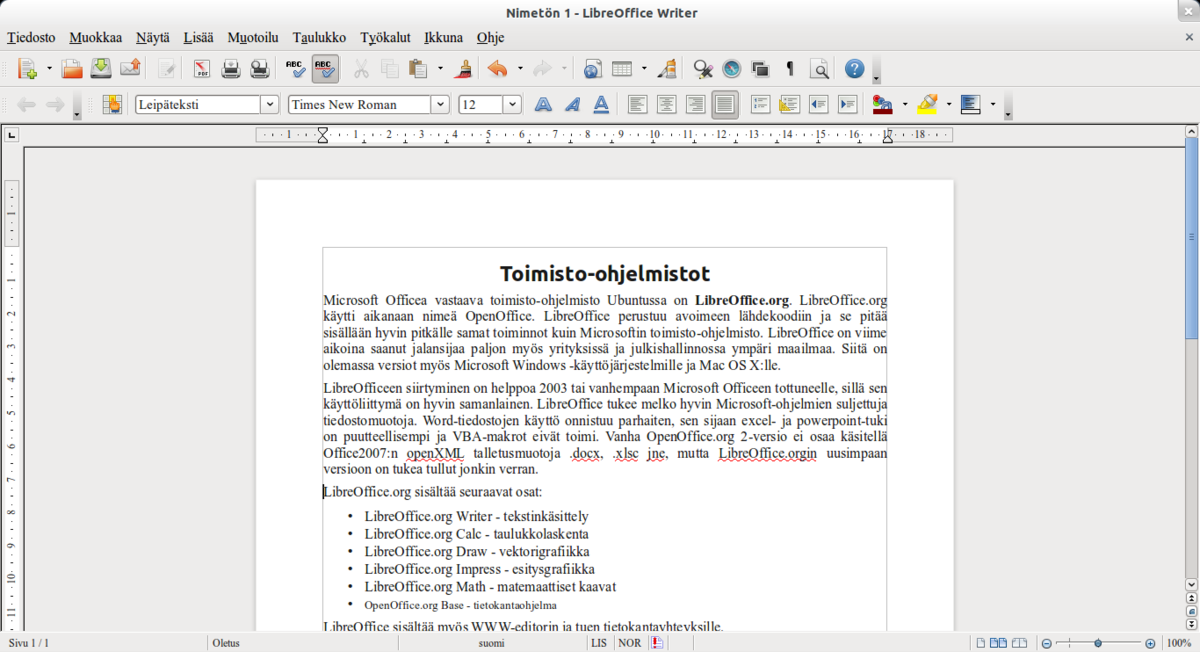Paste from clipboard icon
The height and width of the screenshot is (652, 1200).
[x=418, y=69]
